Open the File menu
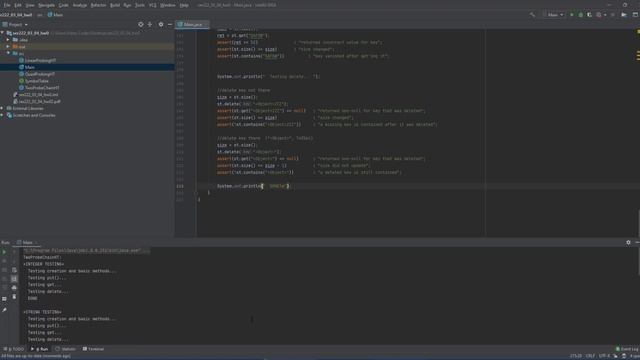Screen dimensions: 640x360 pos(7,5)
